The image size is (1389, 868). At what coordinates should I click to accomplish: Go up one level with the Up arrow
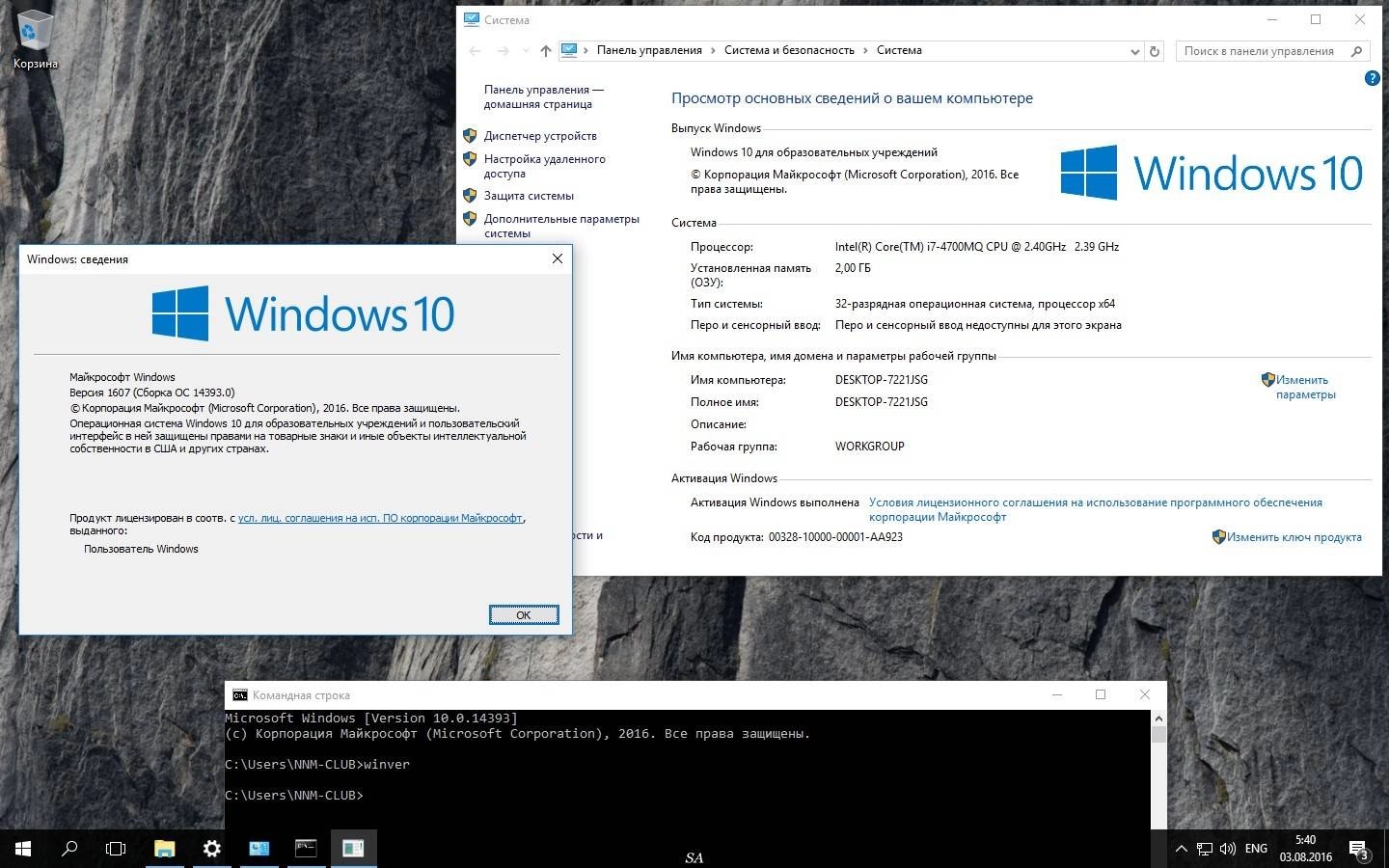coord(546,51)
